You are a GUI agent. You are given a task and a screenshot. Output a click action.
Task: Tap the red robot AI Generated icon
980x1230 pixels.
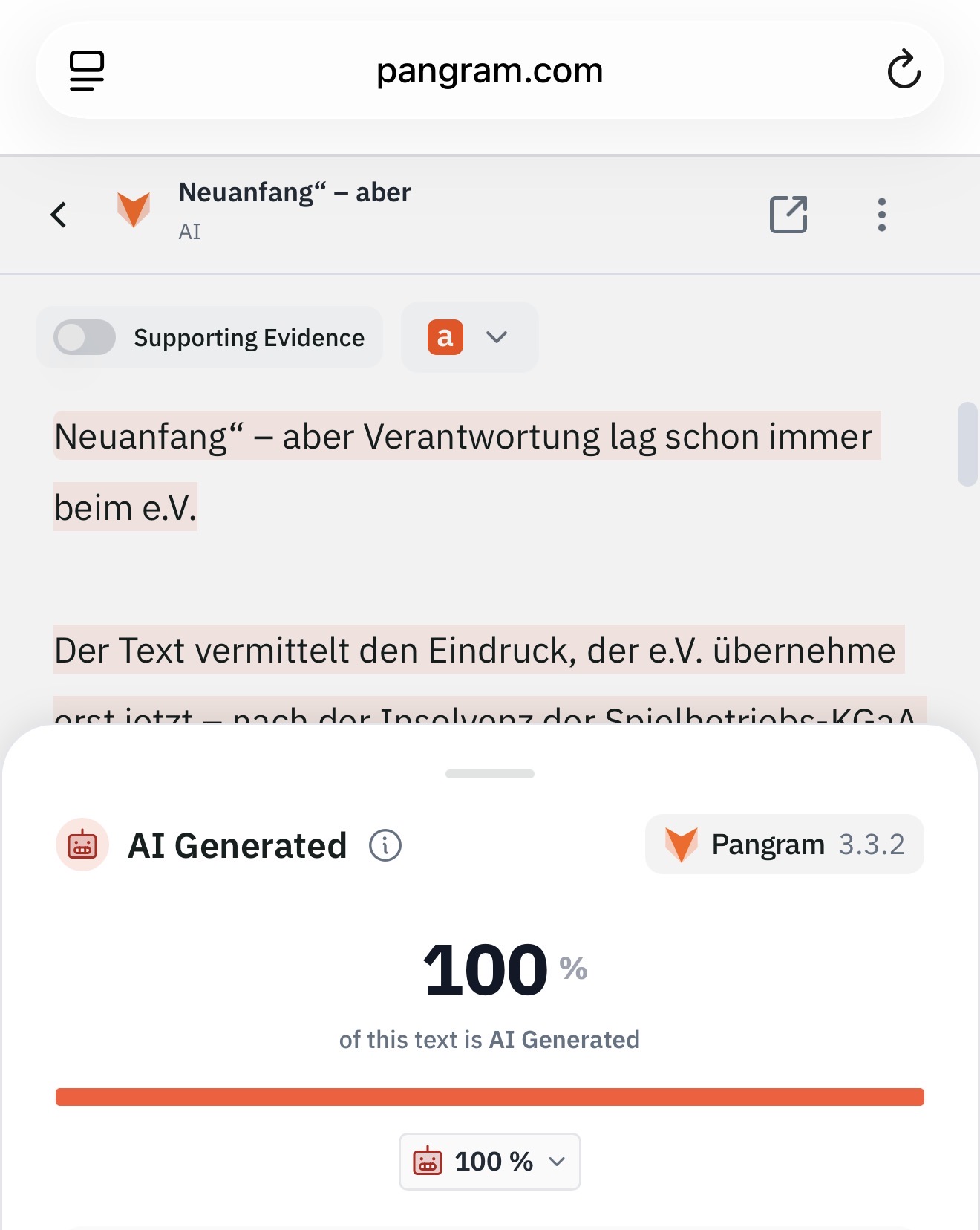pyautogui.click(x=82, y=845)
